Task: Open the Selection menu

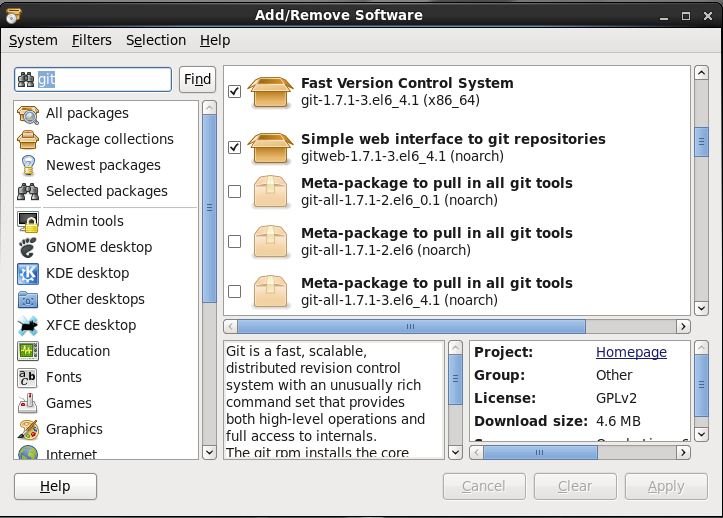Action: 156,41
